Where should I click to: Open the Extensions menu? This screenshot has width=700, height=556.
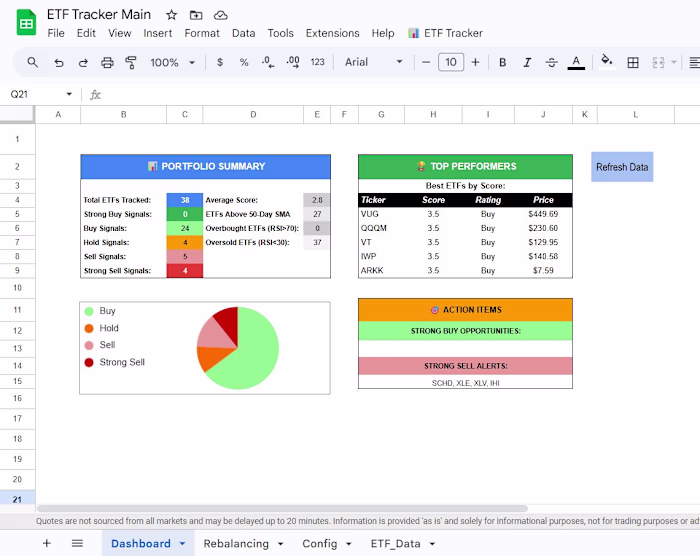pos(333,33)
